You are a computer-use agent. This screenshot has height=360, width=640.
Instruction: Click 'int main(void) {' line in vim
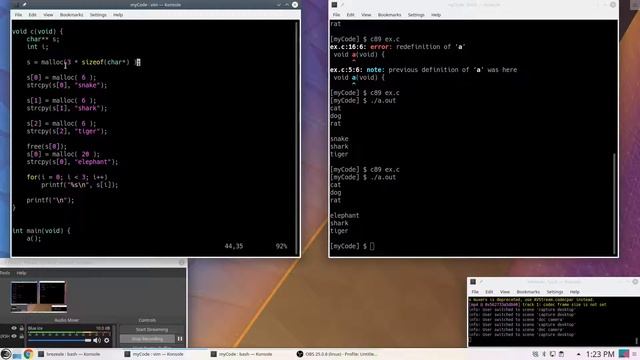click(41, 231)
